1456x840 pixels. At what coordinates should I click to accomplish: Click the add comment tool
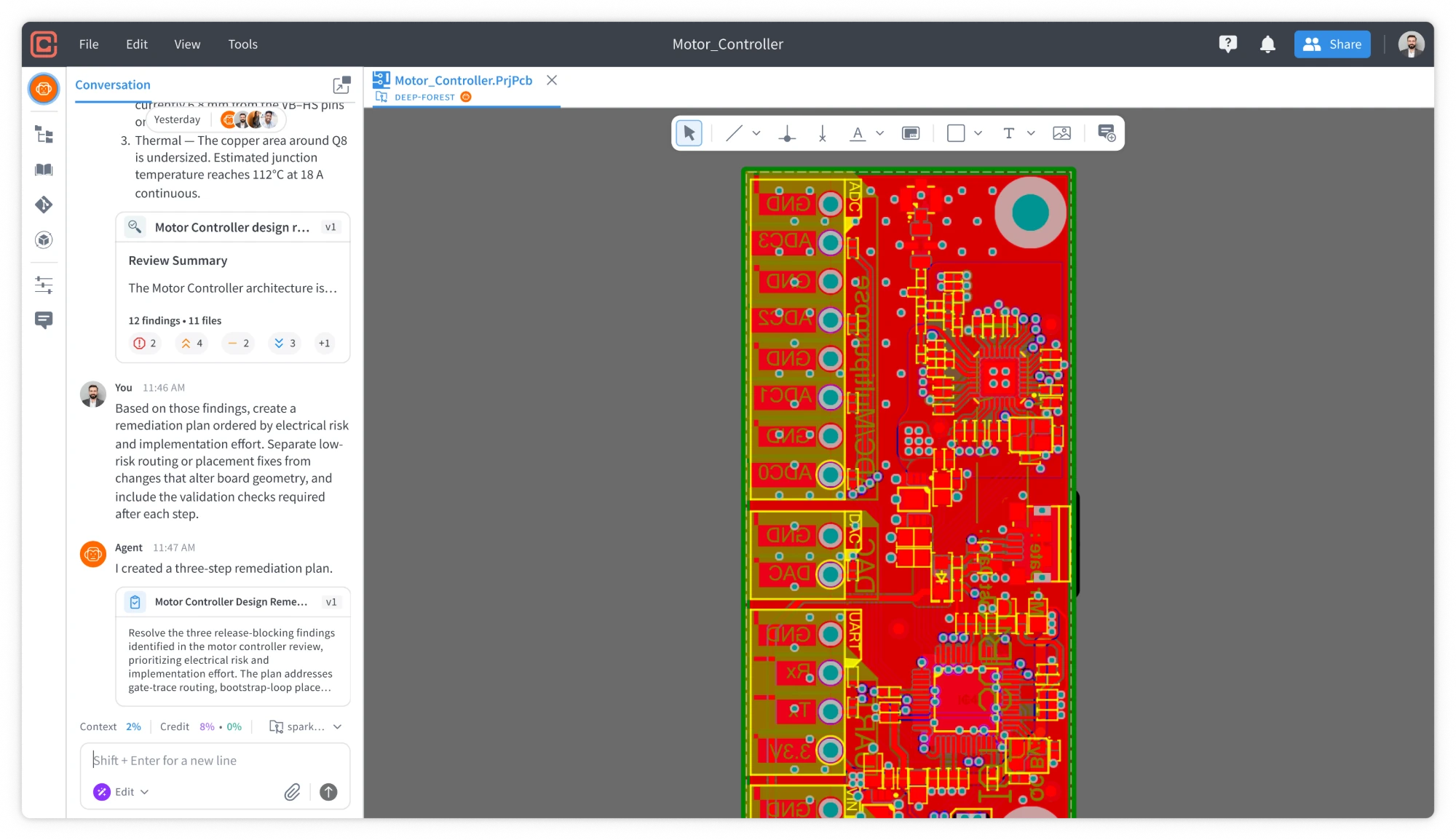tap(1107, 133)
